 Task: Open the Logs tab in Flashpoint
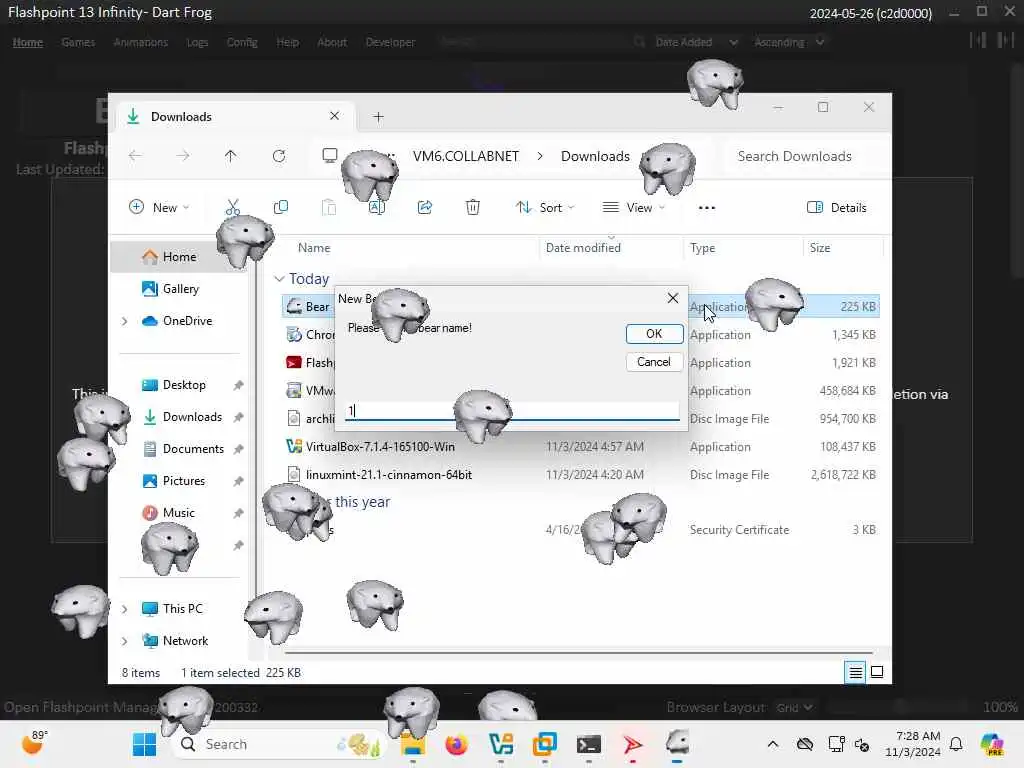coord(197,42)
